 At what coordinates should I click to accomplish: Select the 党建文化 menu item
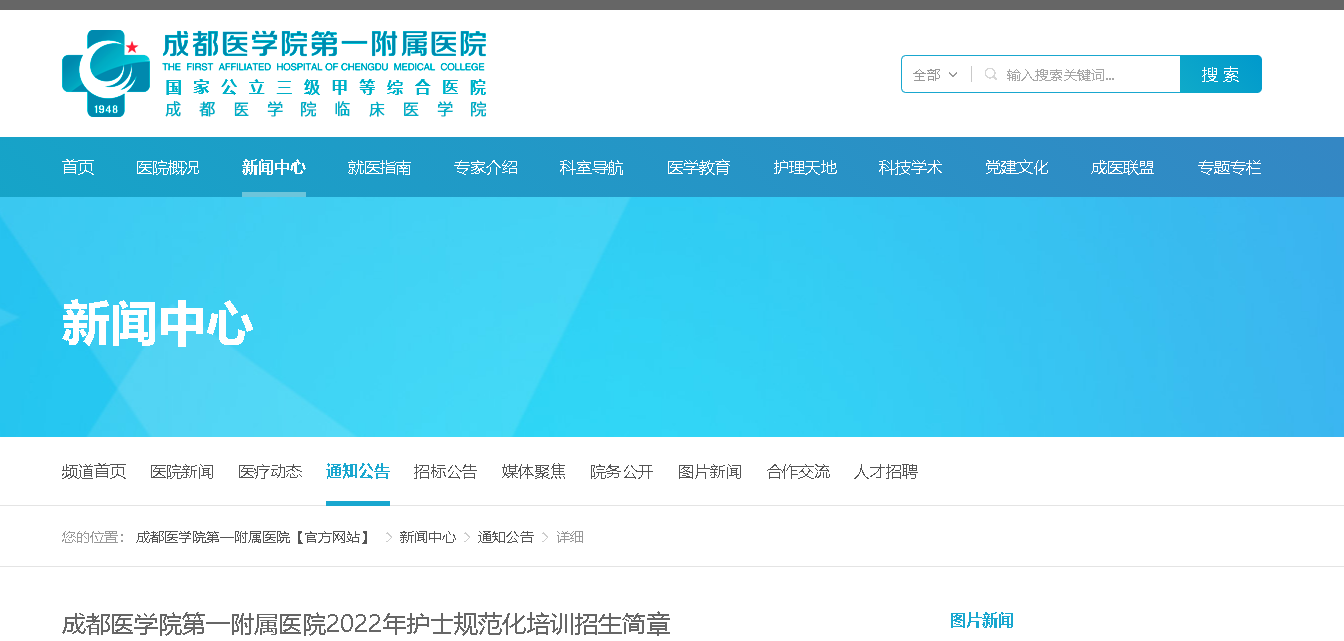[x=1016, y=167]
